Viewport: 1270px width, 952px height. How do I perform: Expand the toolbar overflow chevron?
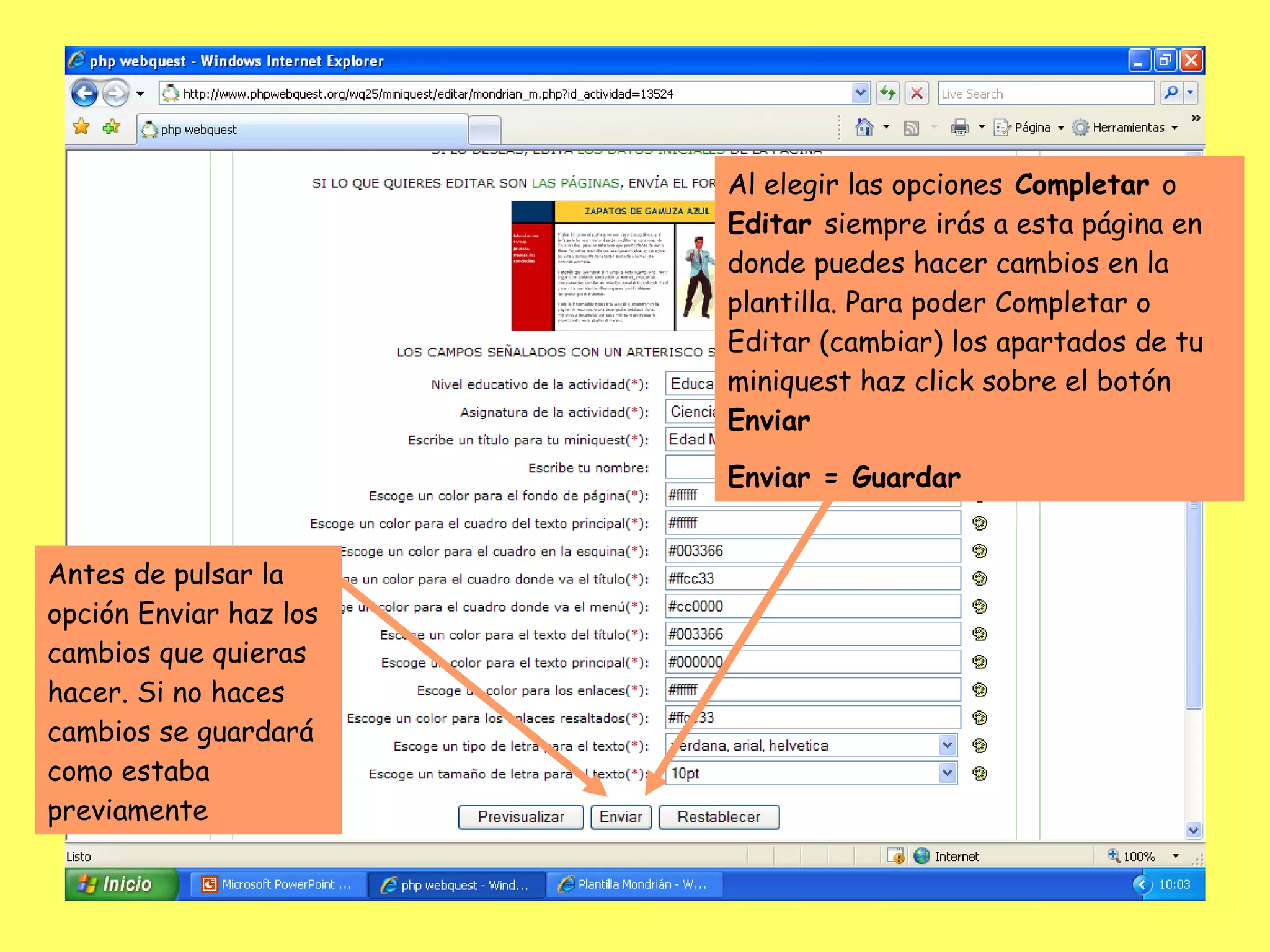(1196, 118)
